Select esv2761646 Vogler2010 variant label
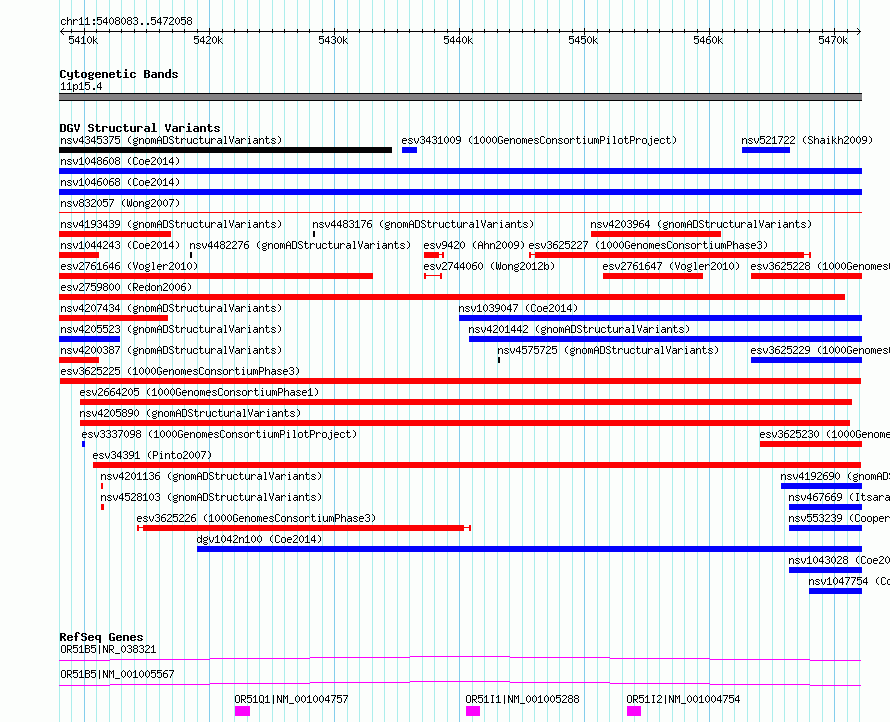 point(129,266)
